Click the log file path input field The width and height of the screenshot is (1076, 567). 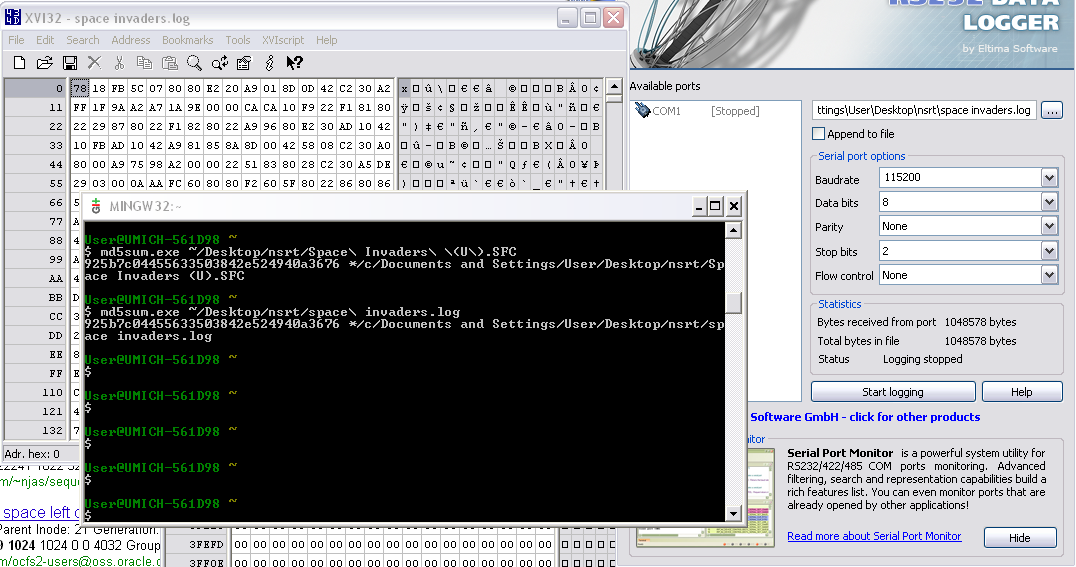pos(924,110)
